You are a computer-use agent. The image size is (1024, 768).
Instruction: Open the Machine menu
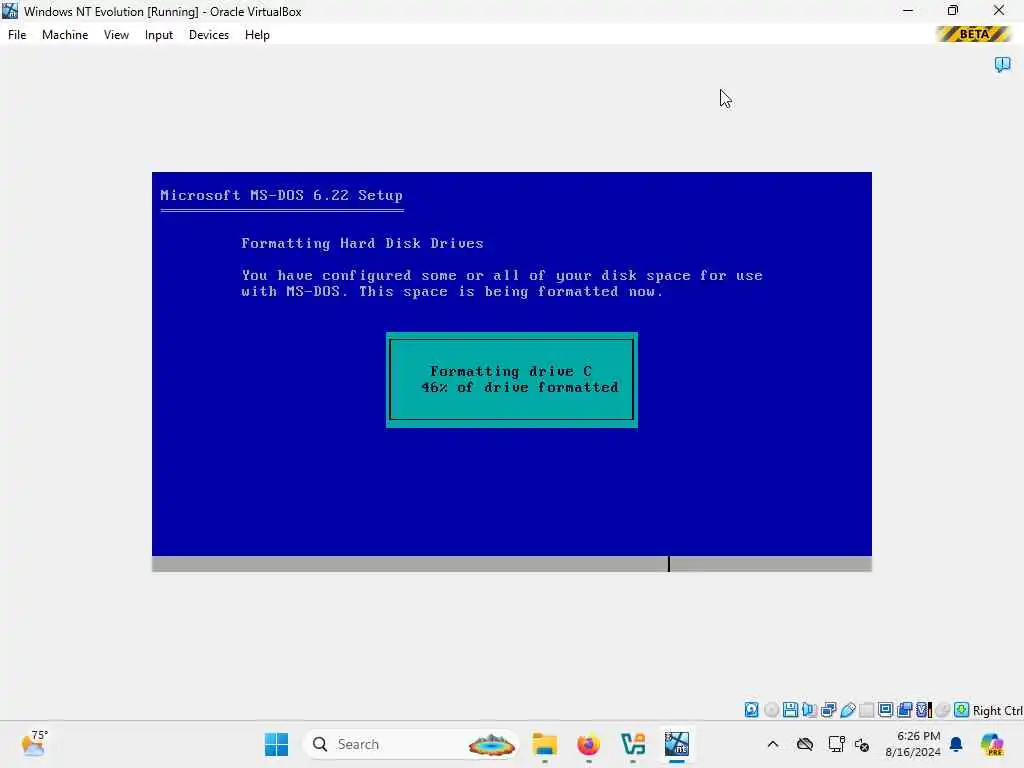pos(65,35)
